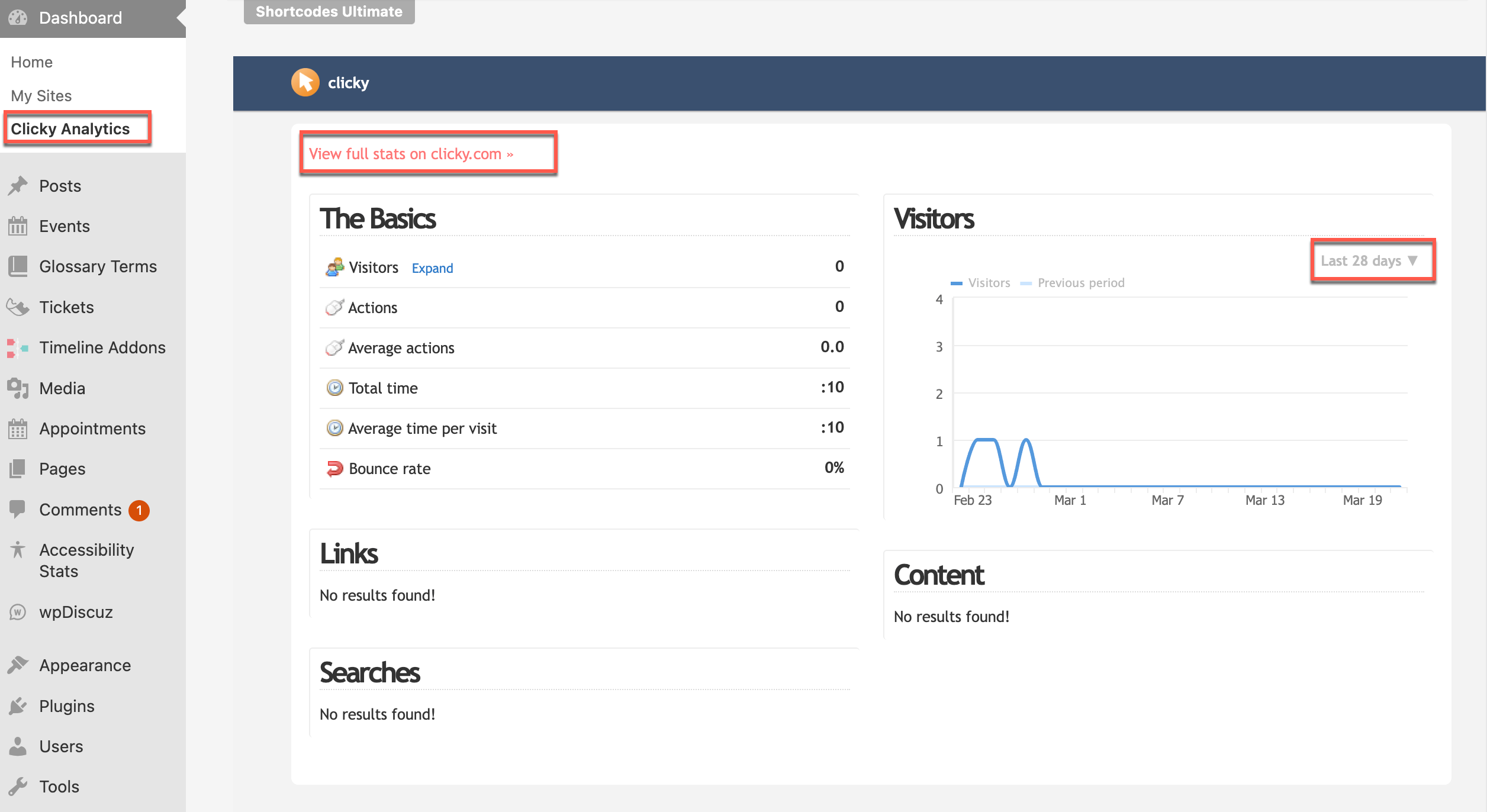The image size is (1487, 812).
Task: Click the Mar 19 axis label
Action: (1362, 500)
